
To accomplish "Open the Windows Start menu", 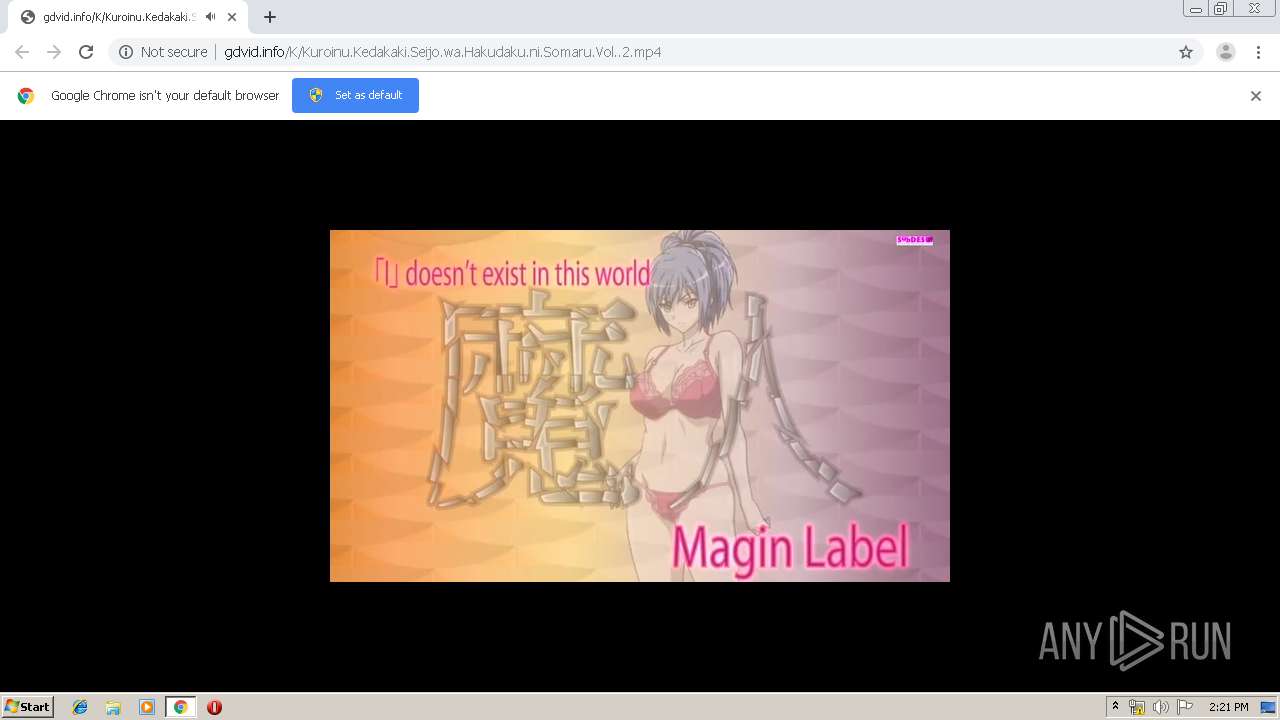I will (x=28, y=707).
